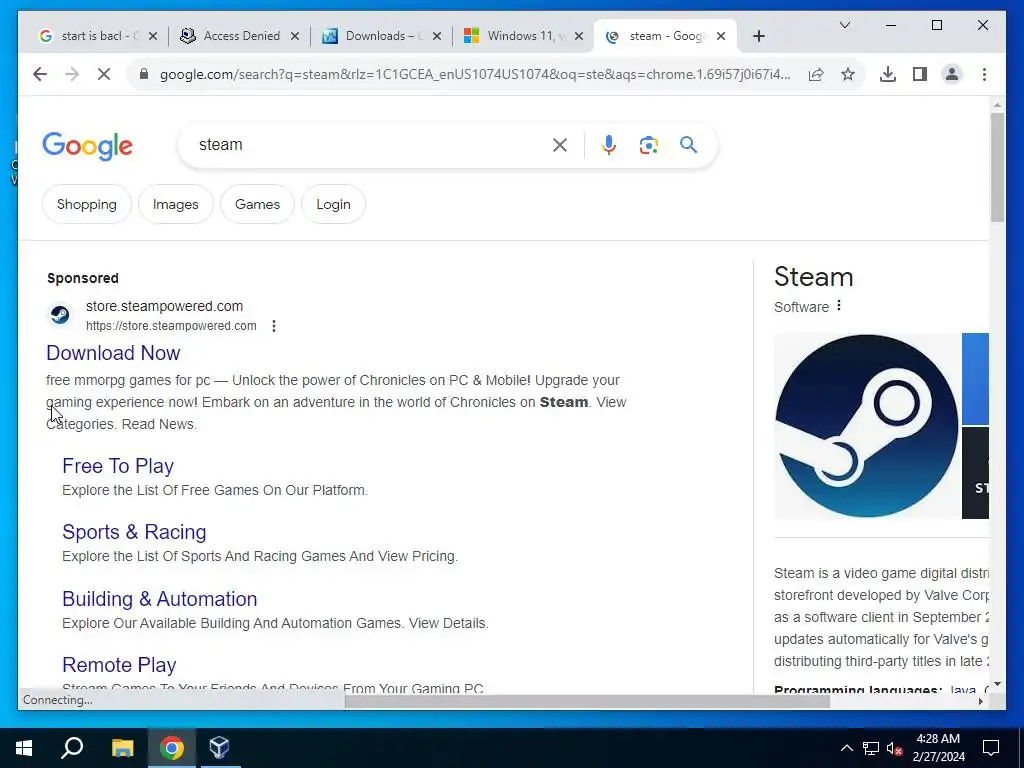Click the Chrome icon in the taskbar
Image resolution: width=1024 pixels, height=768 pixels.
click(172, 748)
